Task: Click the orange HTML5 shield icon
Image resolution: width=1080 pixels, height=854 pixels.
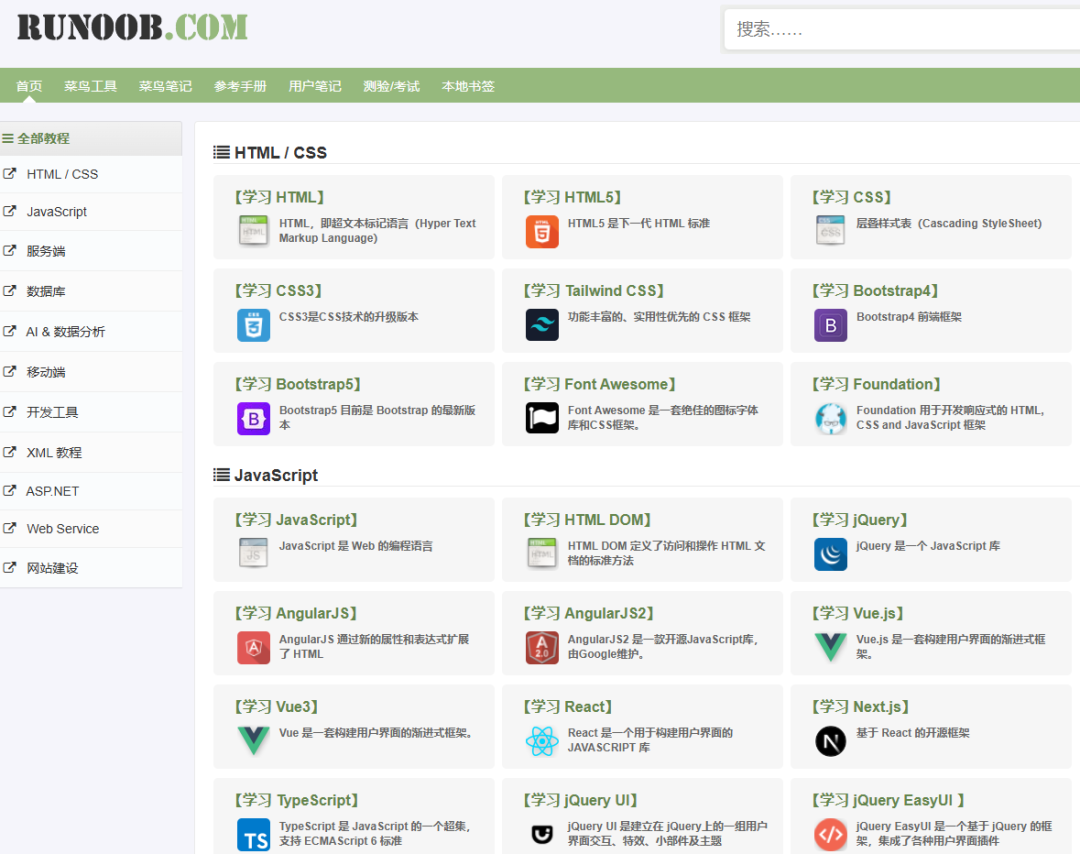Action: 542,231
